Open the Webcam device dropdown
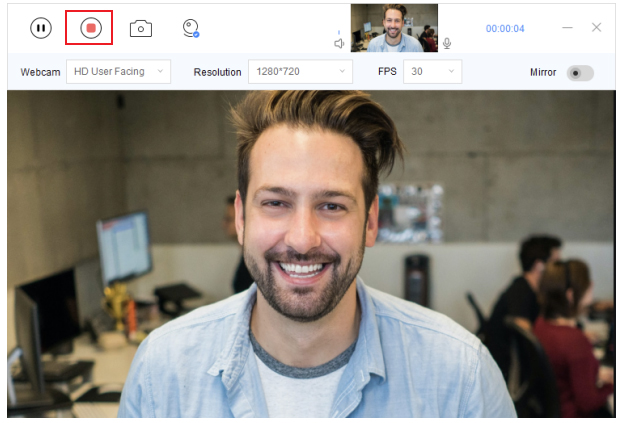Image resolution: width=621 pixels, height=423 pixels. click(118, 72)
